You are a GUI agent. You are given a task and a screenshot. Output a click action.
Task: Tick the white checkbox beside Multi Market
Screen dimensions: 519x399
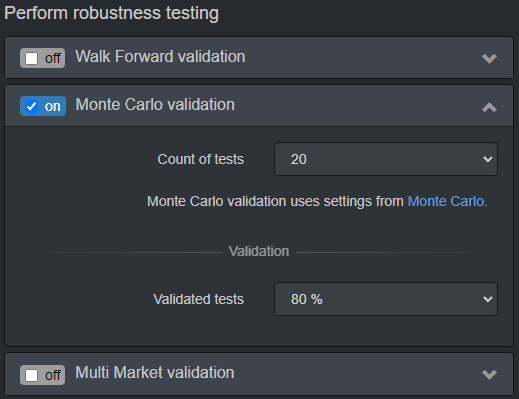coord(32,375)
